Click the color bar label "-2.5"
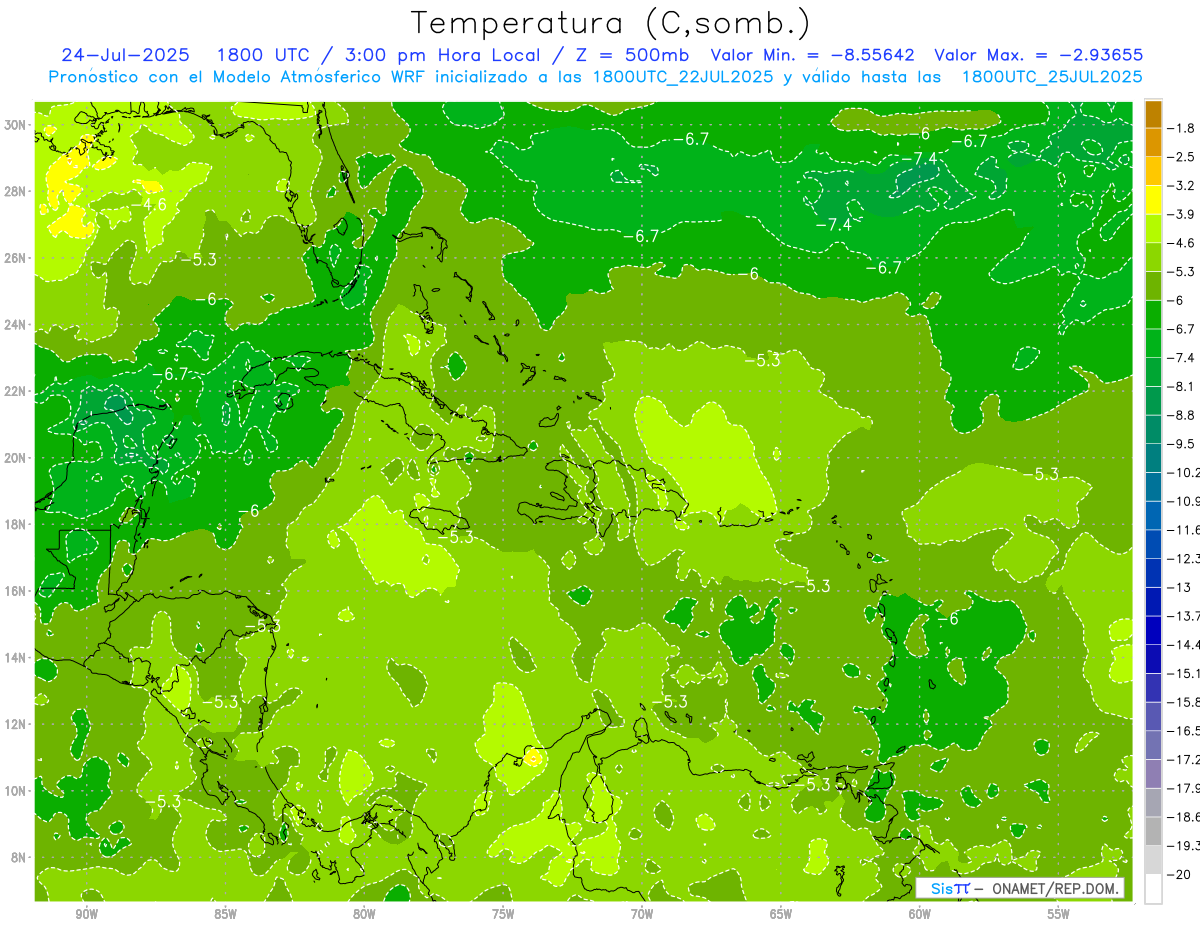 (x=1181, y=157)
